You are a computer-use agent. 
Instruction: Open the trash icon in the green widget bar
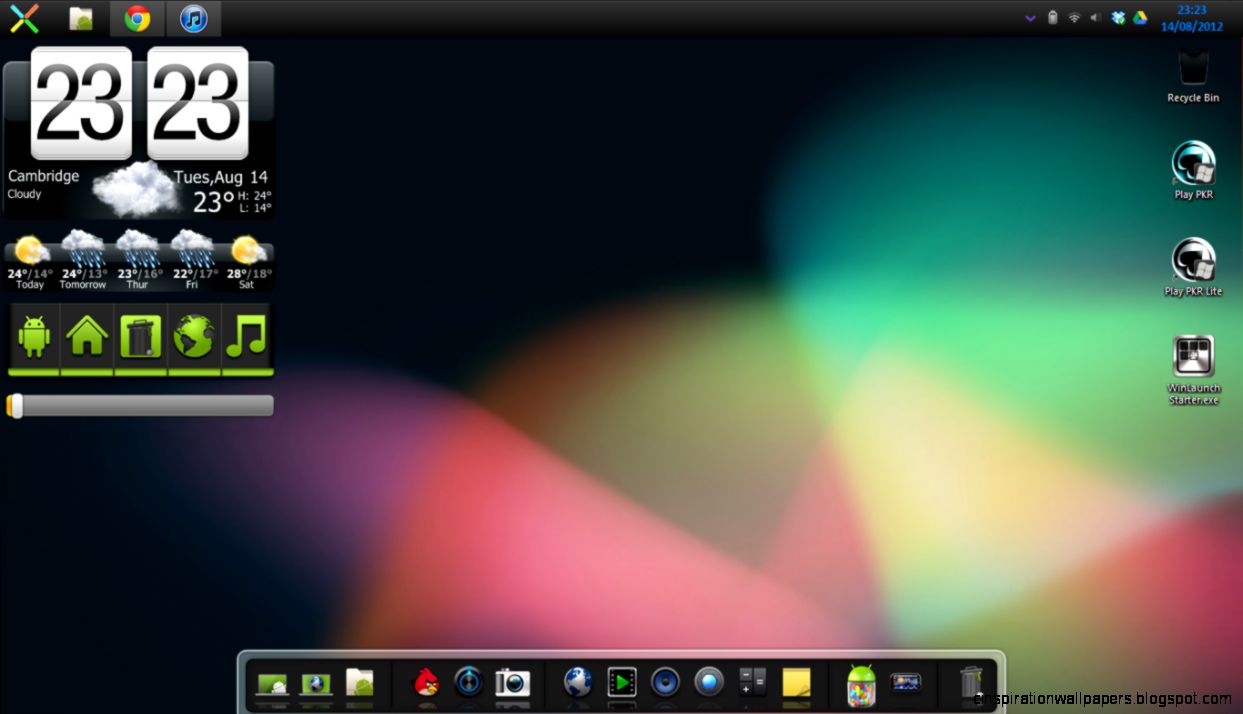(140, 340)
